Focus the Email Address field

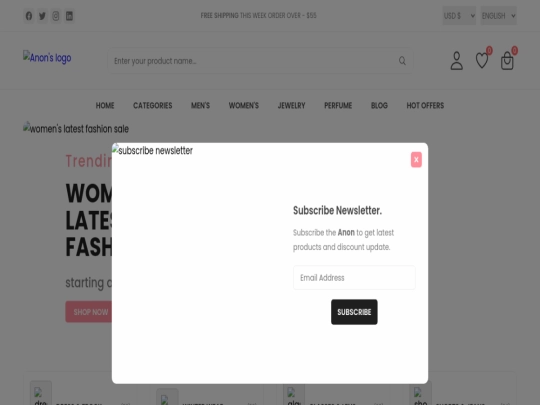[x=354, y=278]
